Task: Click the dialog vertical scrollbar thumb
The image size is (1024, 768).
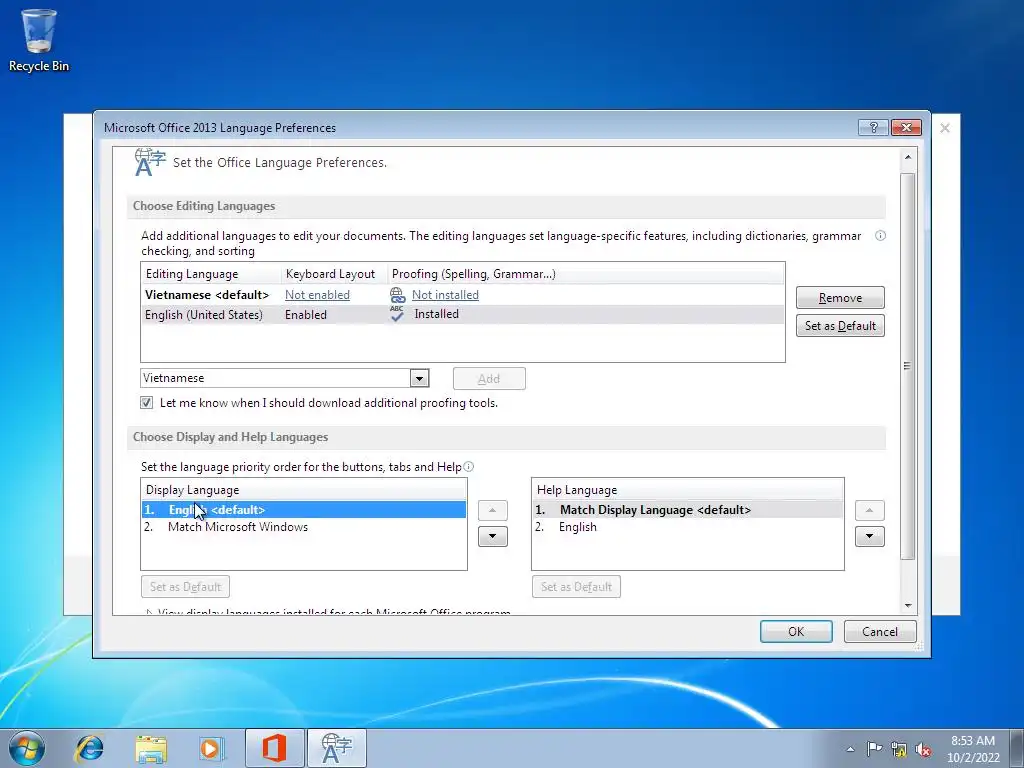Action: click(908, 366)
